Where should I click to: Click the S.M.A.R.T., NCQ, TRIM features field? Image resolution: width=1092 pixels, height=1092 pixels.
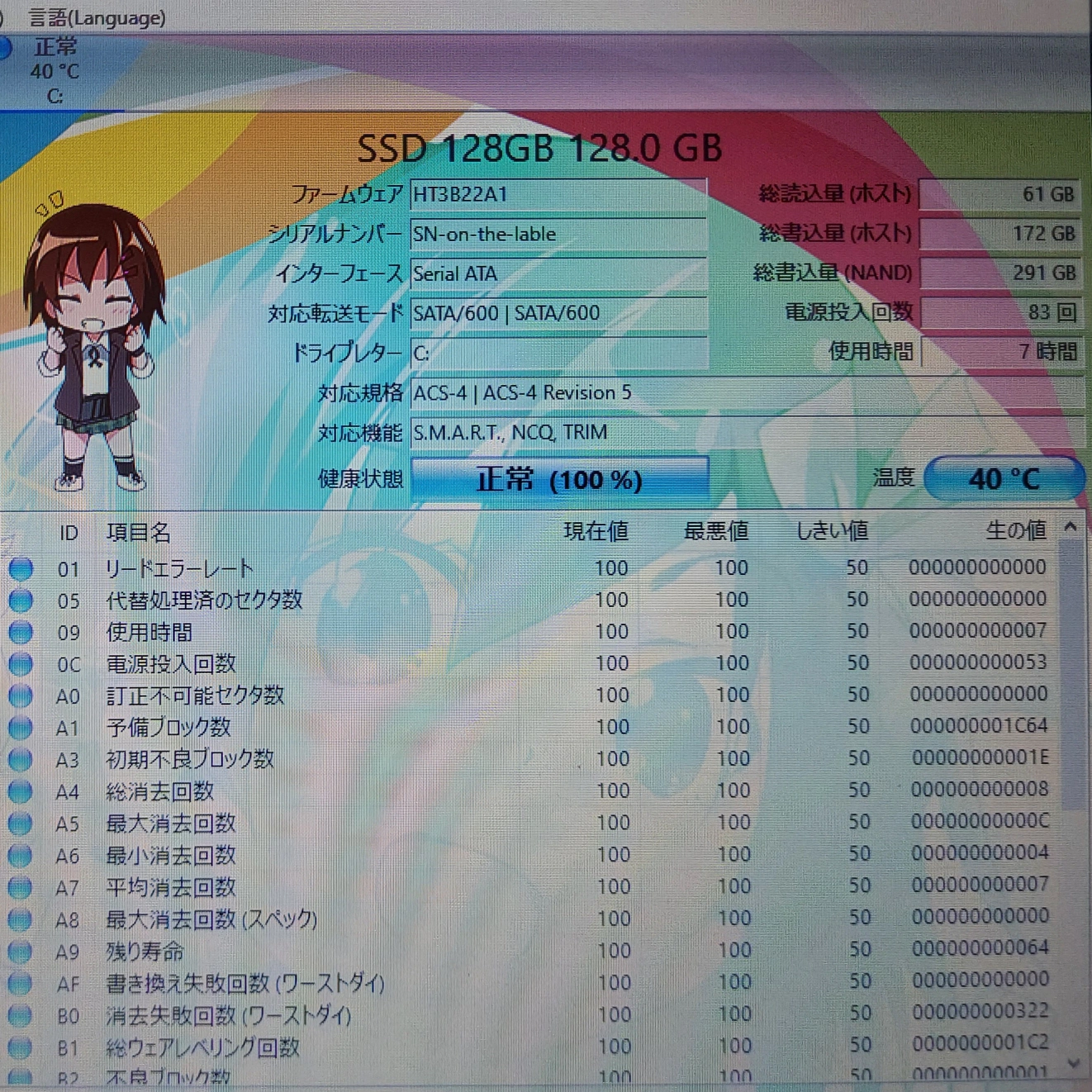(747, 433)
